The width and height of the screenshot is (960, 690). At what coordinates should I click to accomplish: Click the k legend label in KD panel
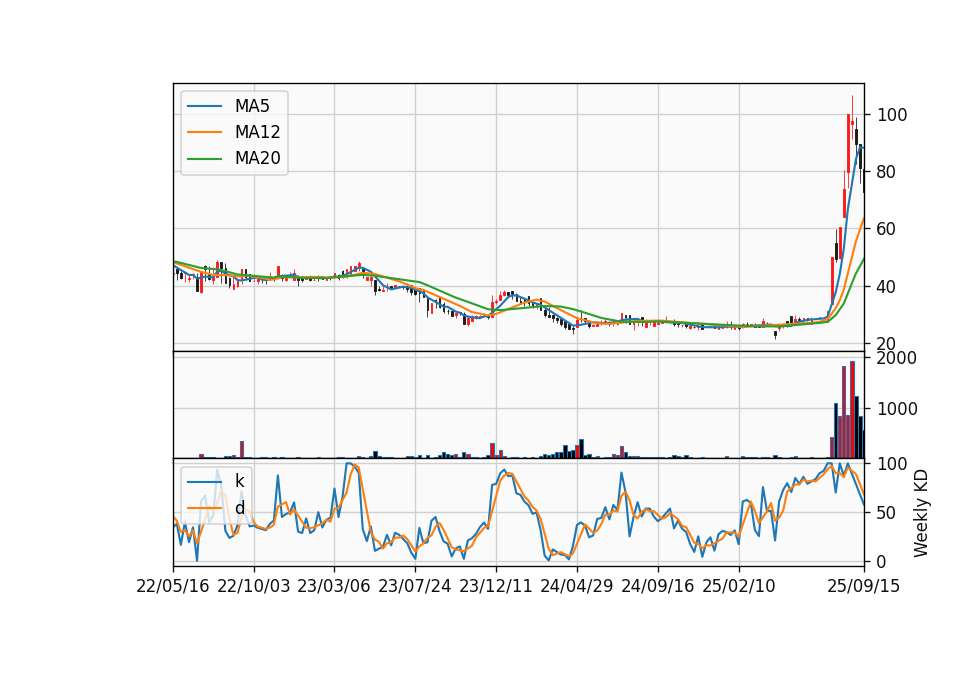[239, 481]
